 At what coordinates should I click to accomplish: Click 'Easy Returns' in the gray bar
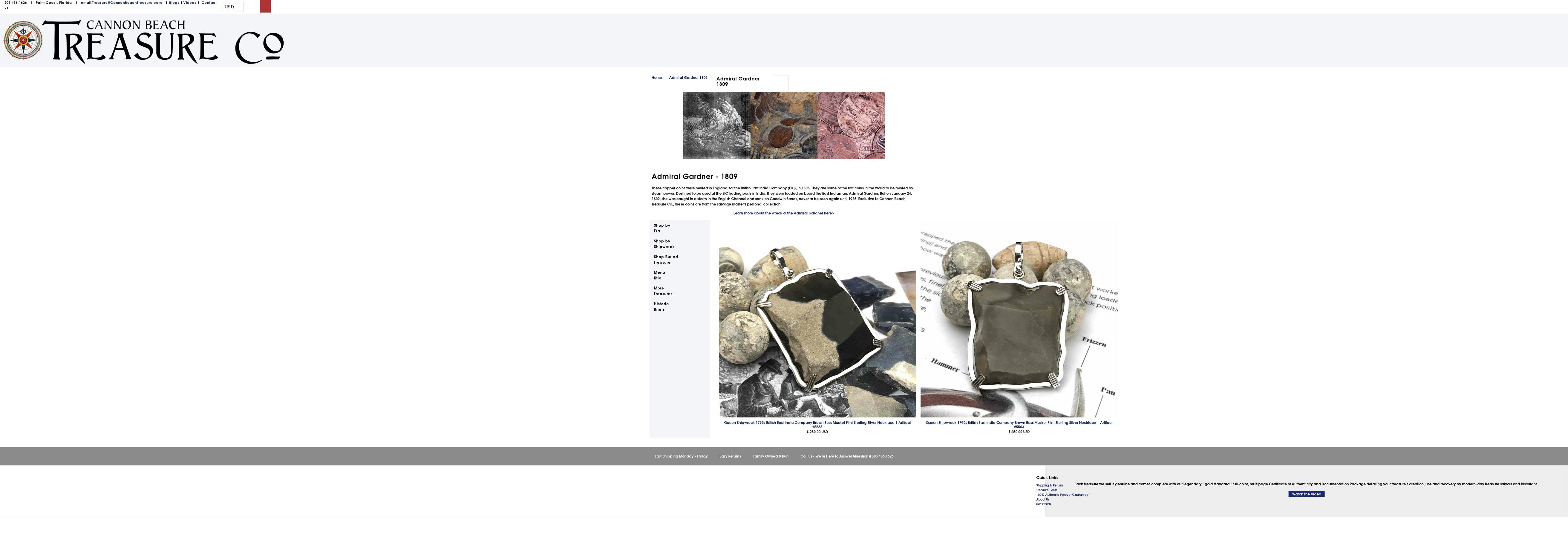coord(730,456)
